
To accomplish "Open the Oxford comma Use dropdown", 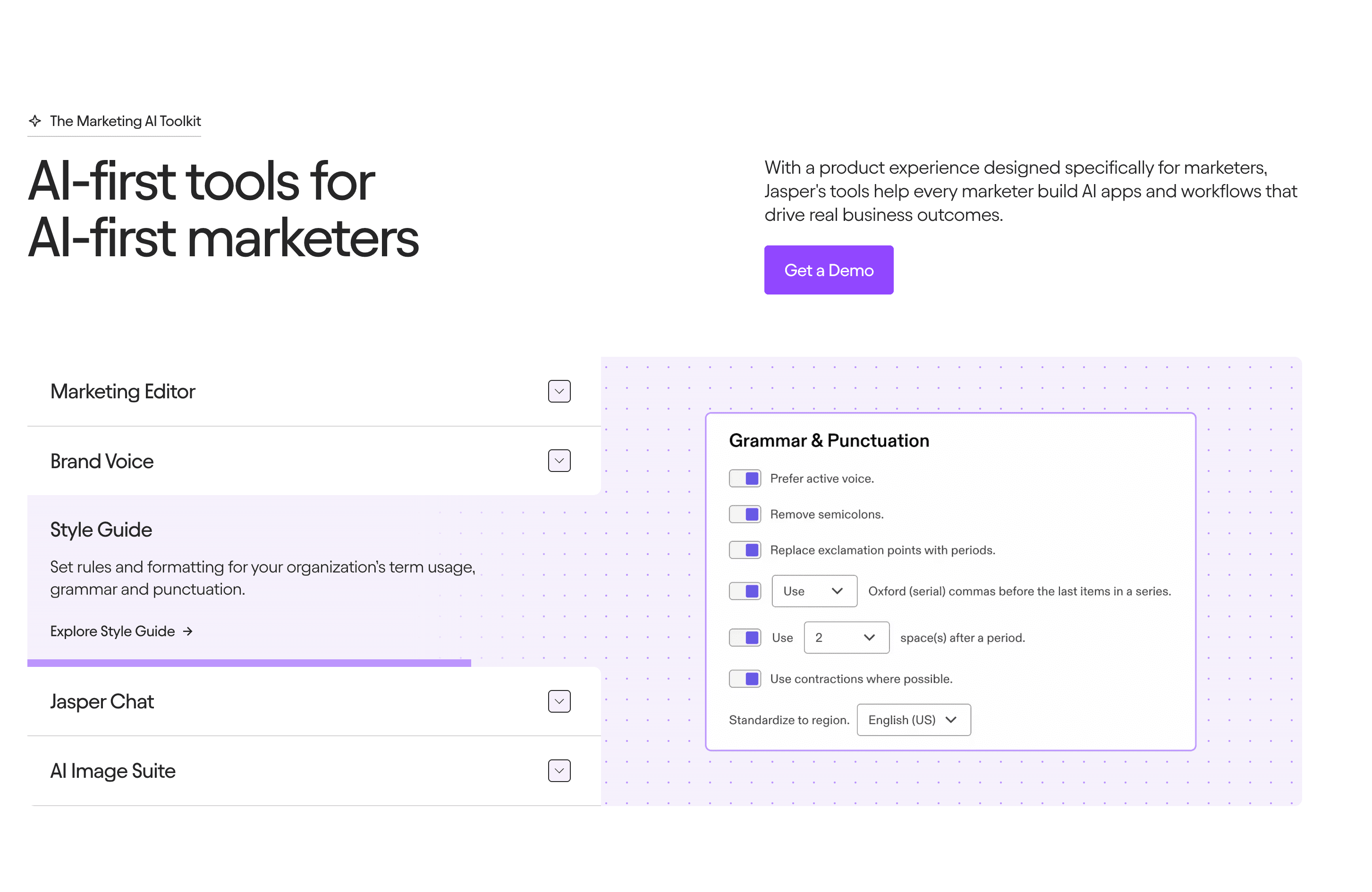I will [814, 591].
